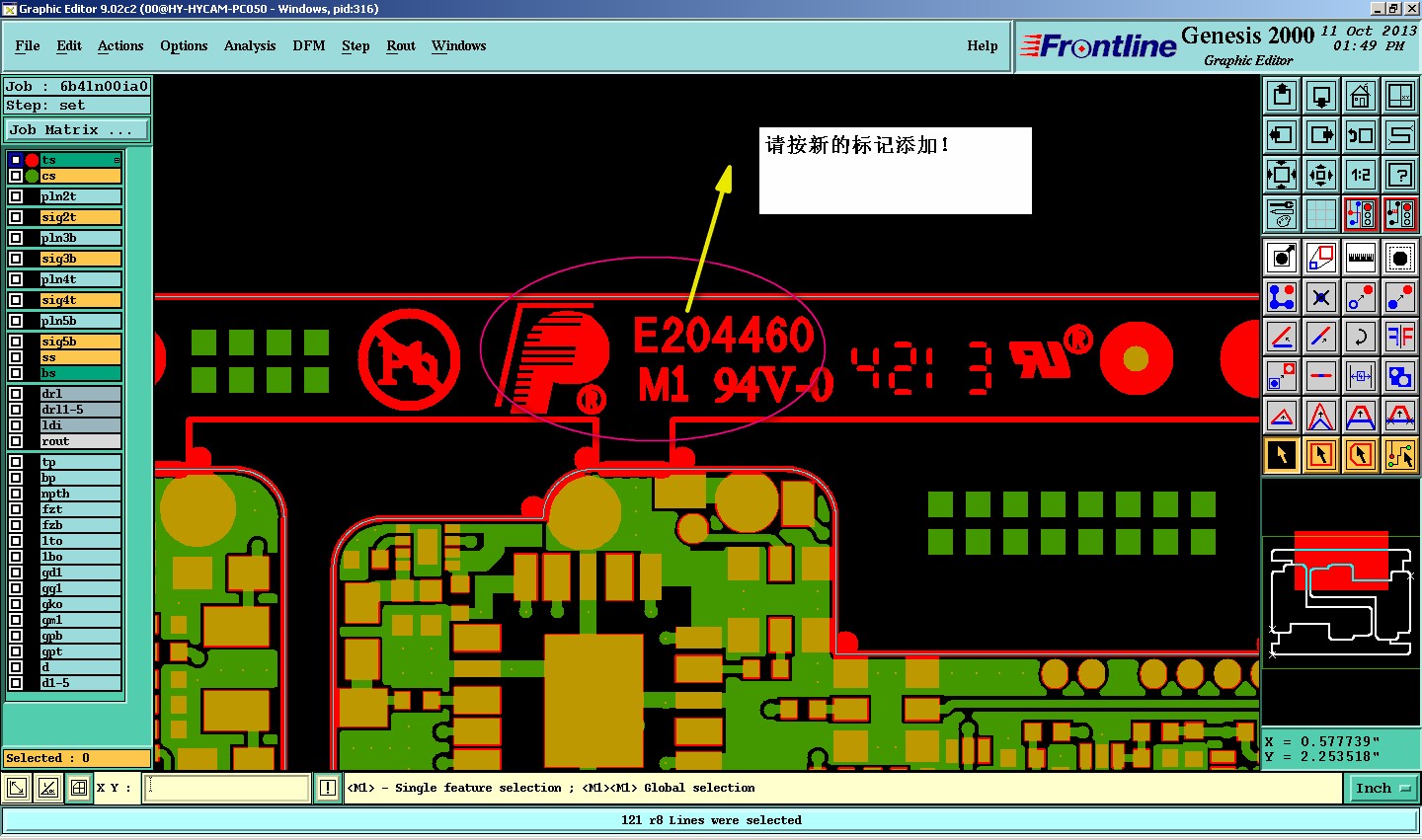Screen dimensions: 1422x840
Task: Click the S-shaped serpentine path icon
Action: pos(1400,135)
